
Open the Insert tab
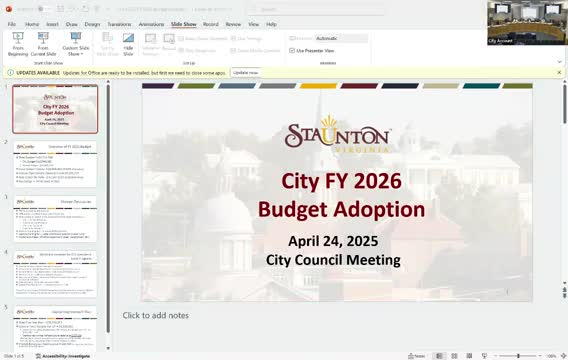pyautogui.click(x=52, y=24)
